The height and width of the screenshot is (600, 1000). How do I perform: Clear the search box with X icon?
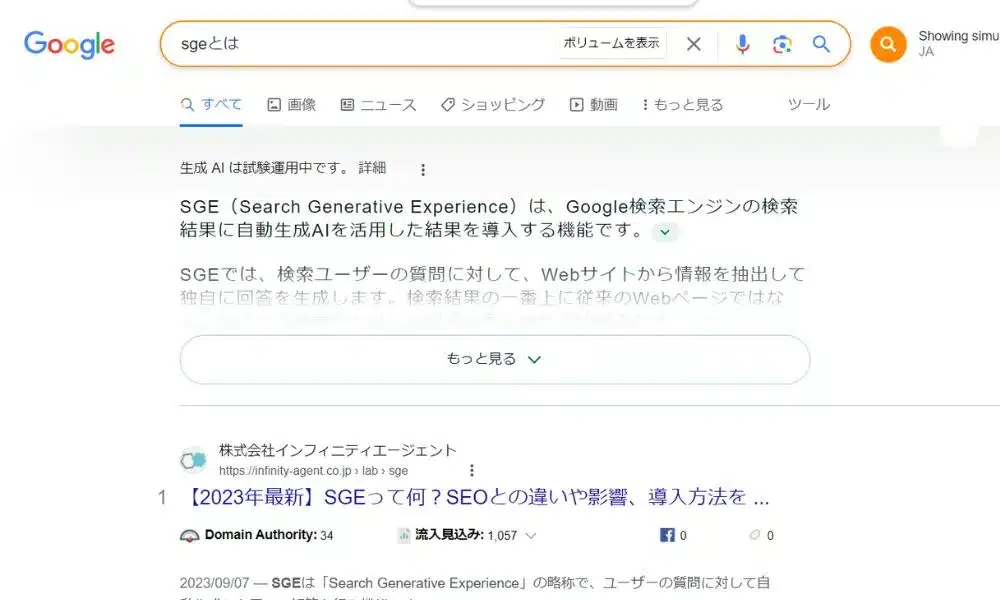click(x=693, y=44)
